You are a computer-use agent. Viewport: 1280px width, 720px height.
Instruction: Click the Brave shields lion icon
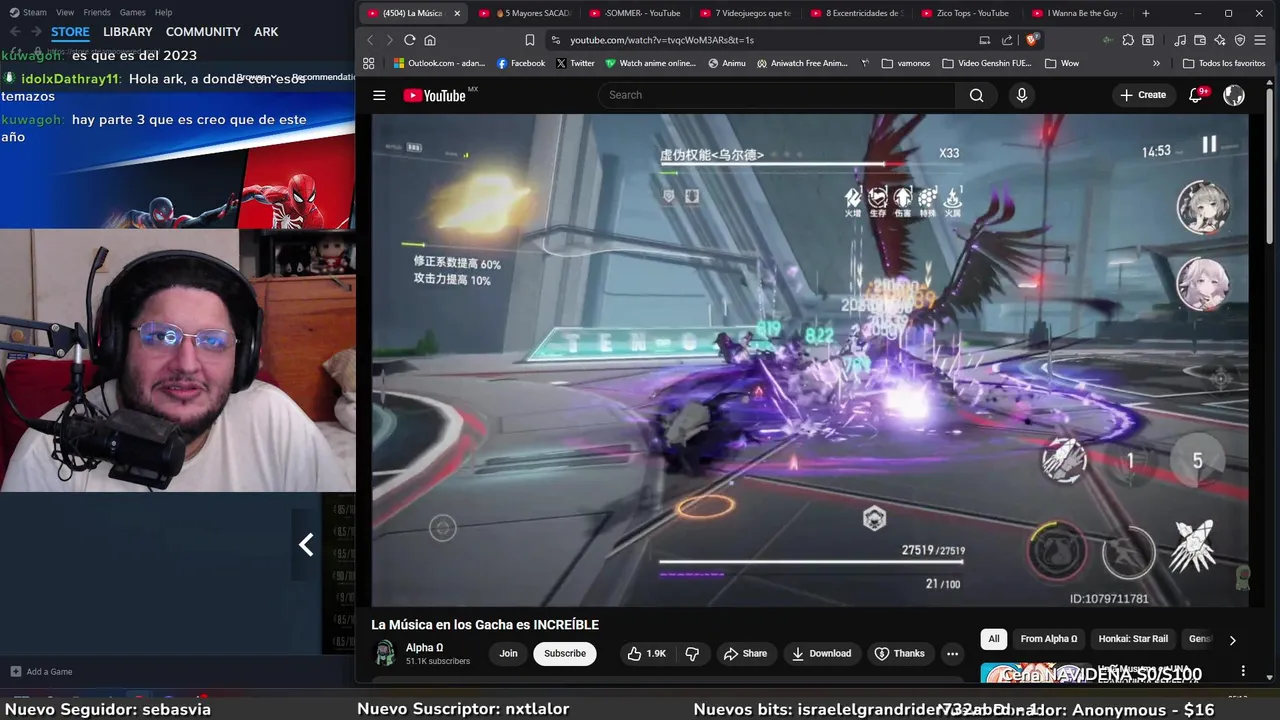1033,40
